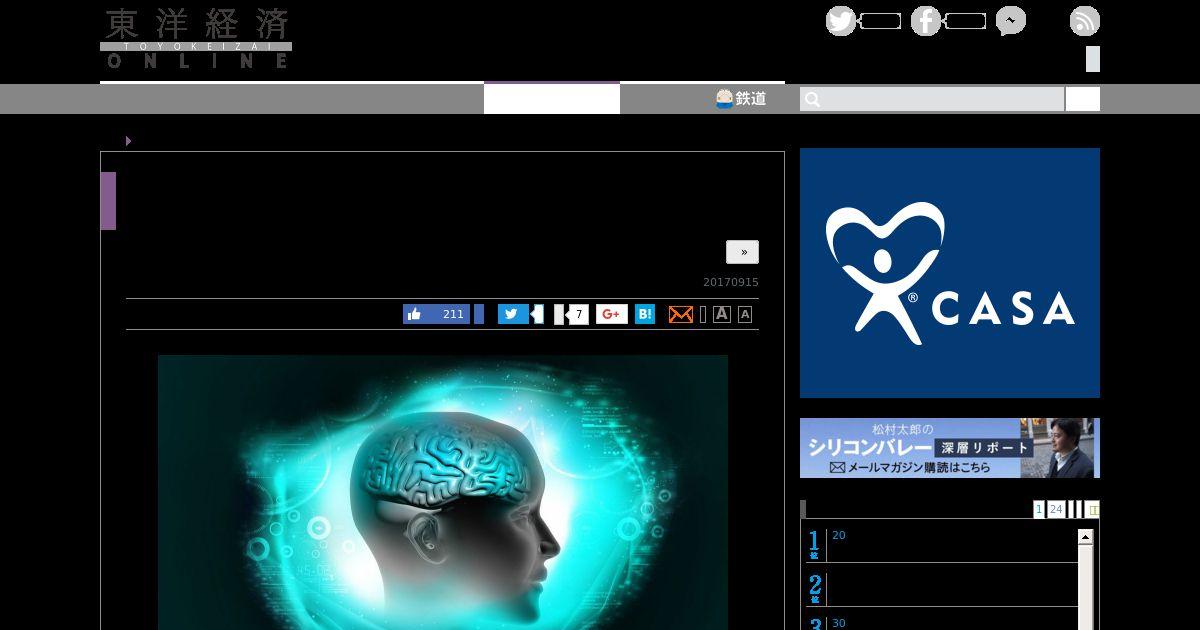This screenshot has width=1200, height=630.
Task: Open the header Facebook count box
Action: click(x=965, y=21)
